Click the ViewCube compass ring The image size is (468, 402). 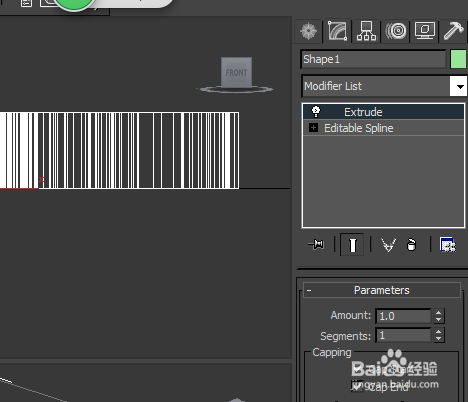236,89
